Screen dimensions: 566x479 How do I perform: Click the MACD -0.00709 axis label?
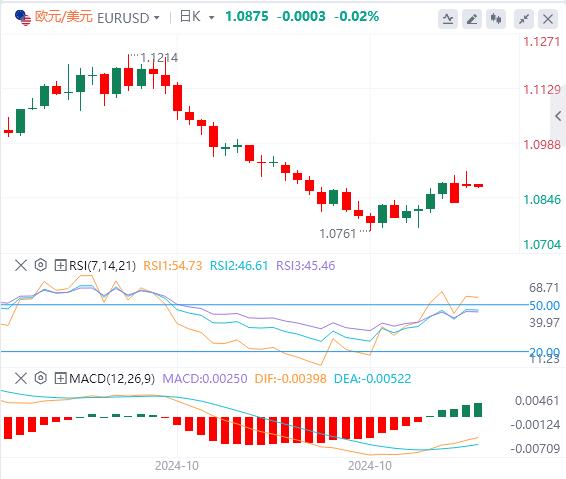535,449
